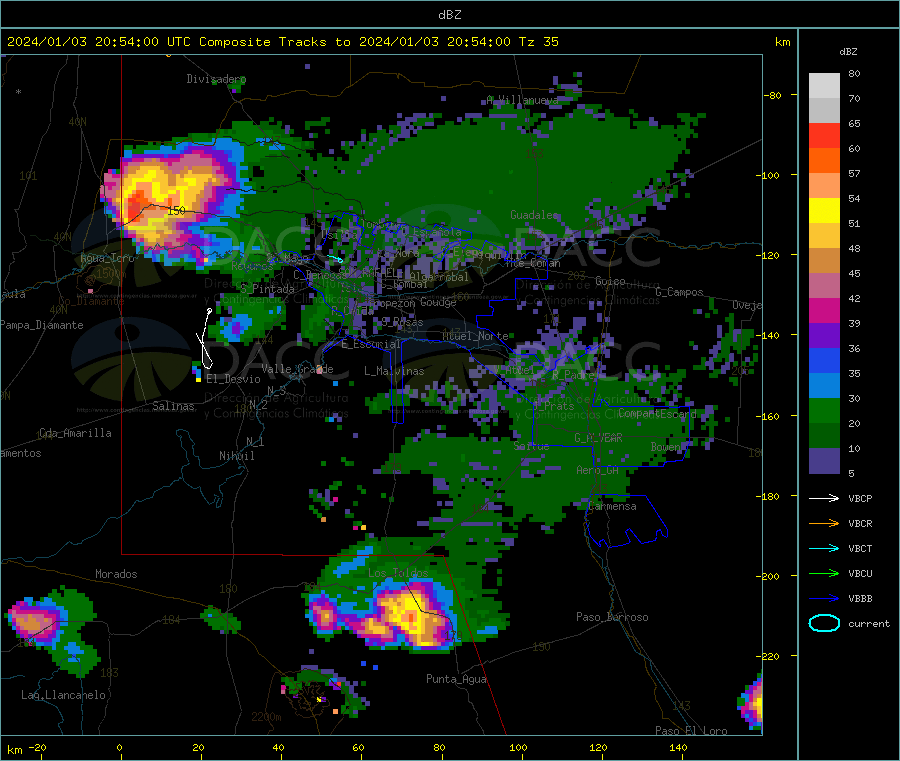
Task: Select the purple 36–39 dBZ swatch
Action: pyautogui.click(x=824, y=336)
